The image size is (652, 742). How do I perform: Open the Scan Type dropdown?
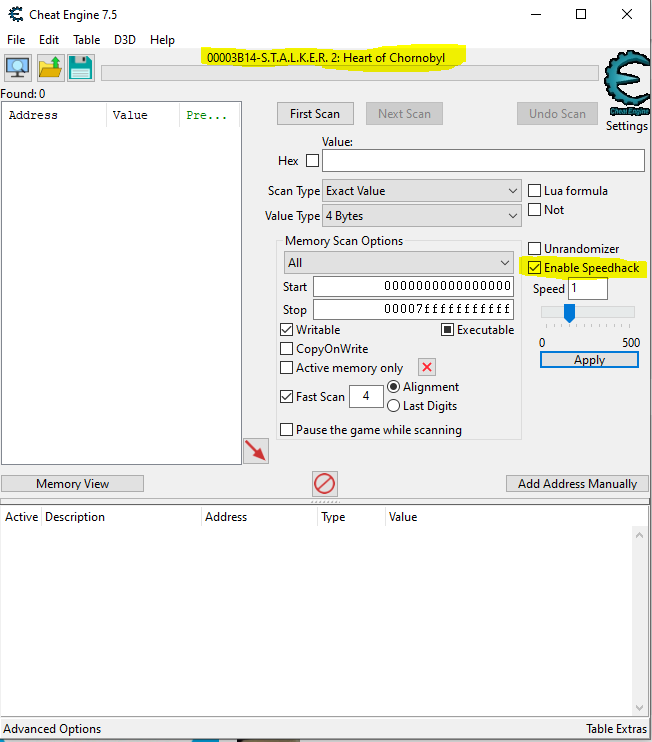tap(422, 191)
